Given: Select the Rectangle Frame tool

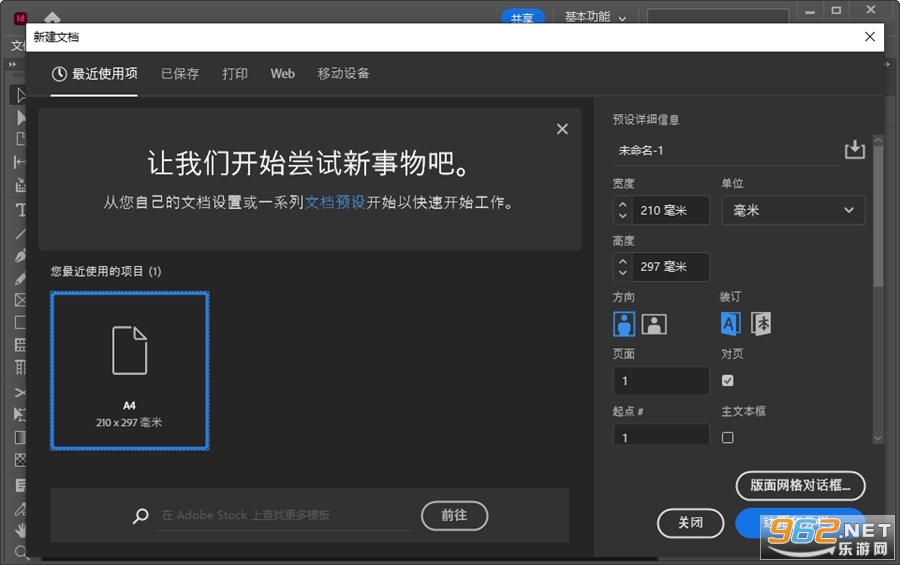Looking at the screenshot, I should [21, 300].
